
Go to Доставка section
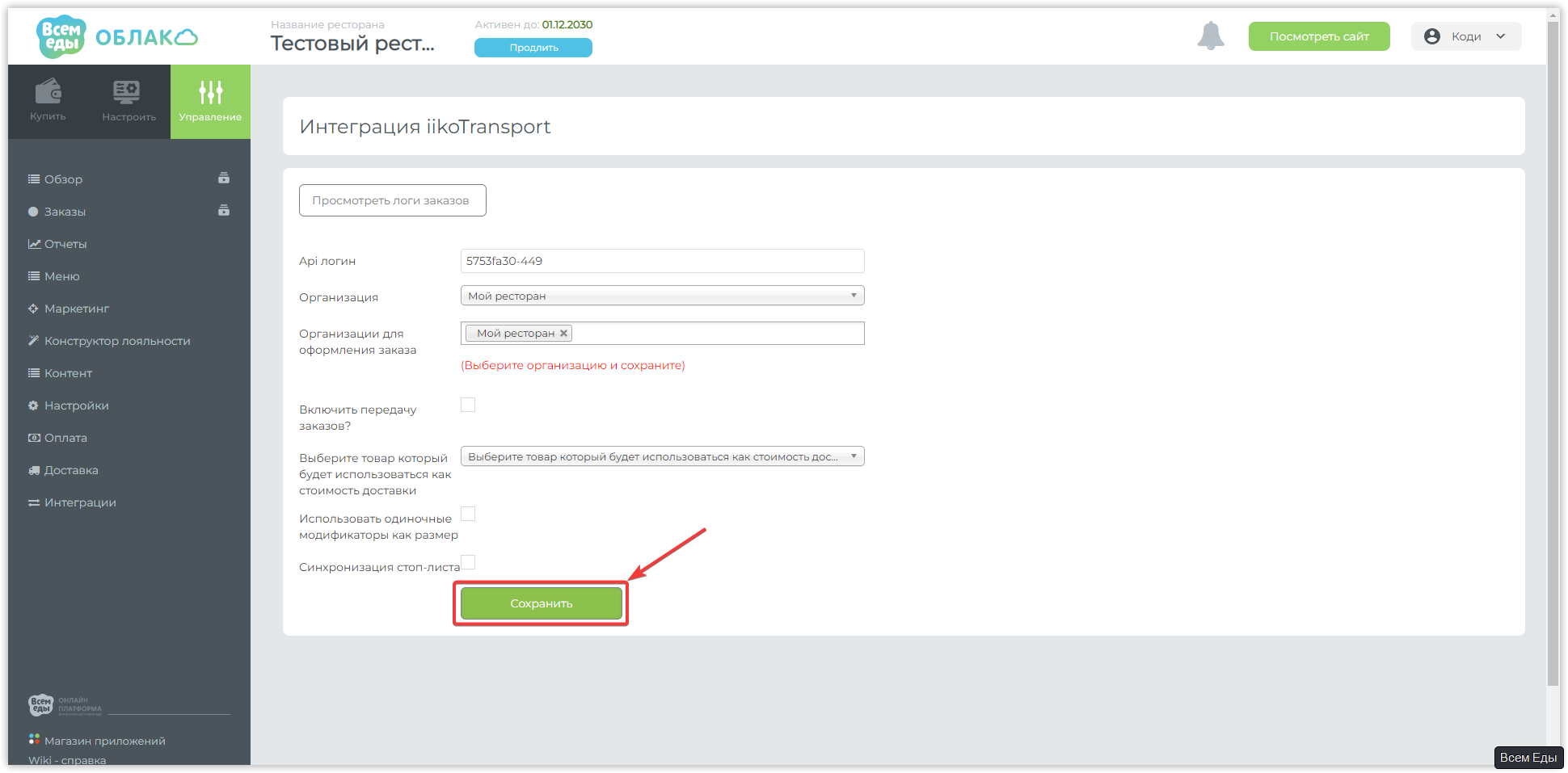[71, 470]
